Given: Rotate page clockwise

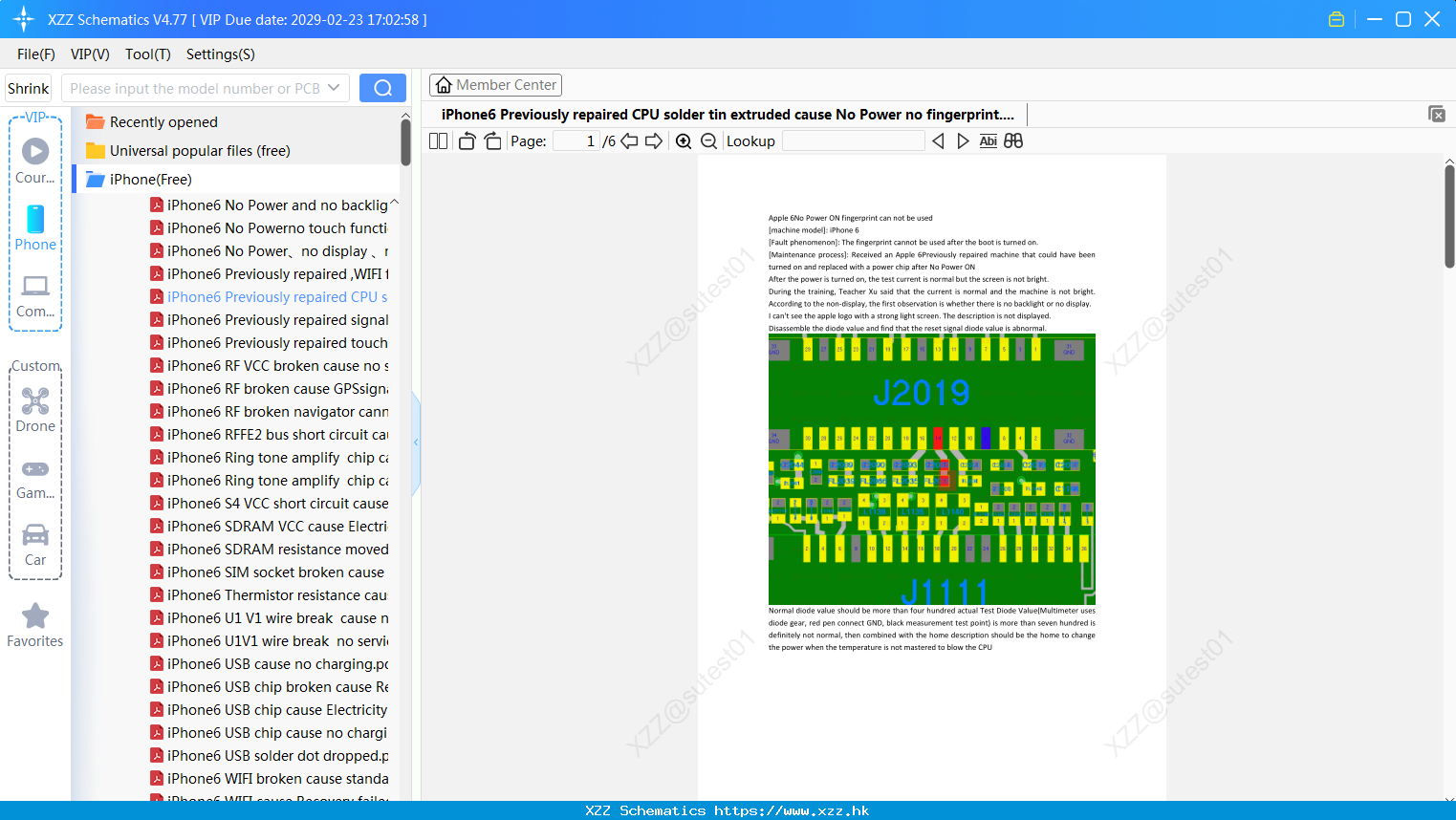Looking at the screenshot, I should (x=492, y=140).
